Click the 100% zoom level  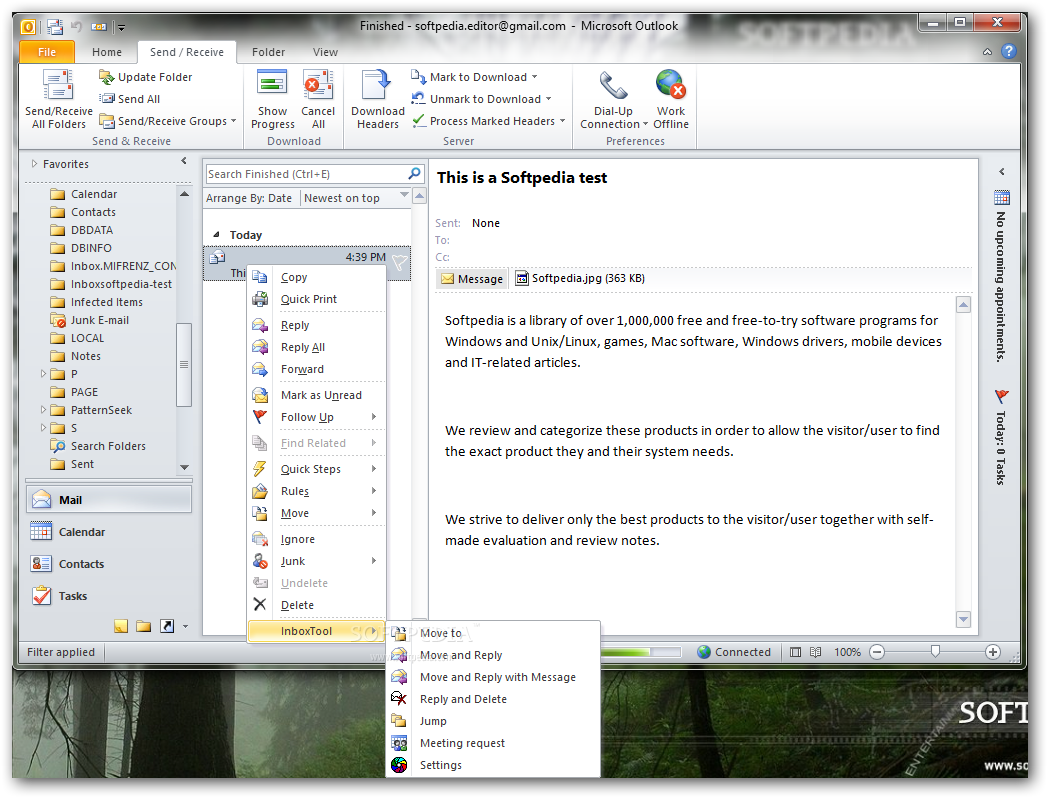coord(847,652)
